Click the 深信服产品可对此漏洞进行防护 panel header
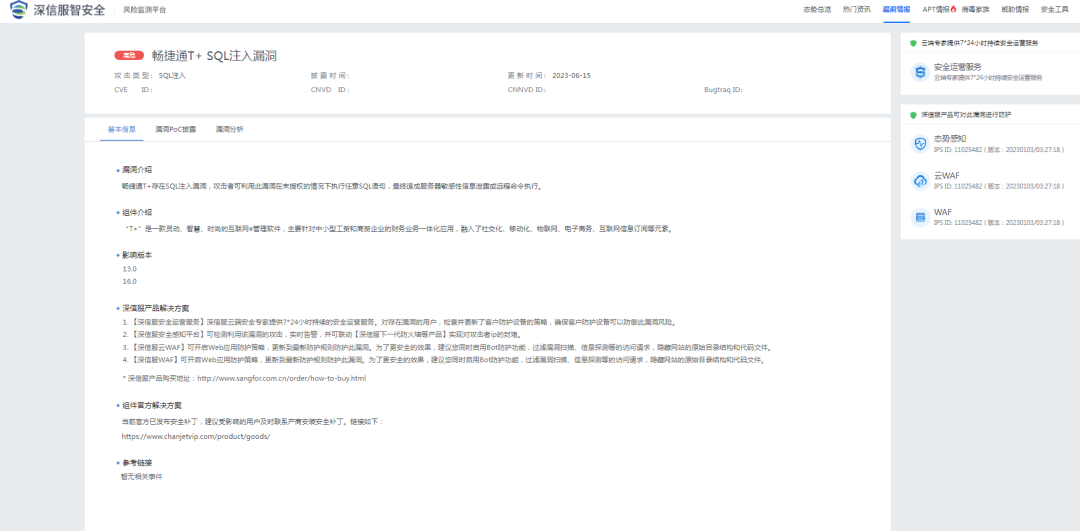1080x531 pixels. [966, 115]
